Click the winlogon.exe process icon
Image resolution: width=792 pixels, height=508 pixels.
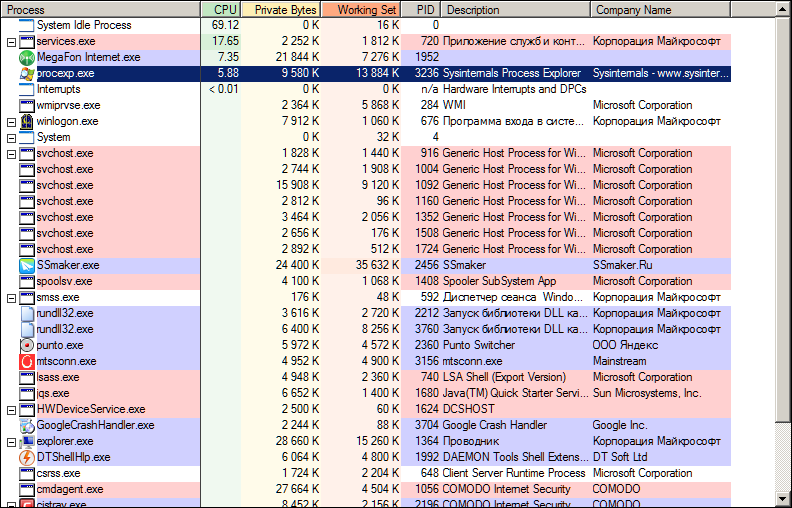[x=27, y=121]
